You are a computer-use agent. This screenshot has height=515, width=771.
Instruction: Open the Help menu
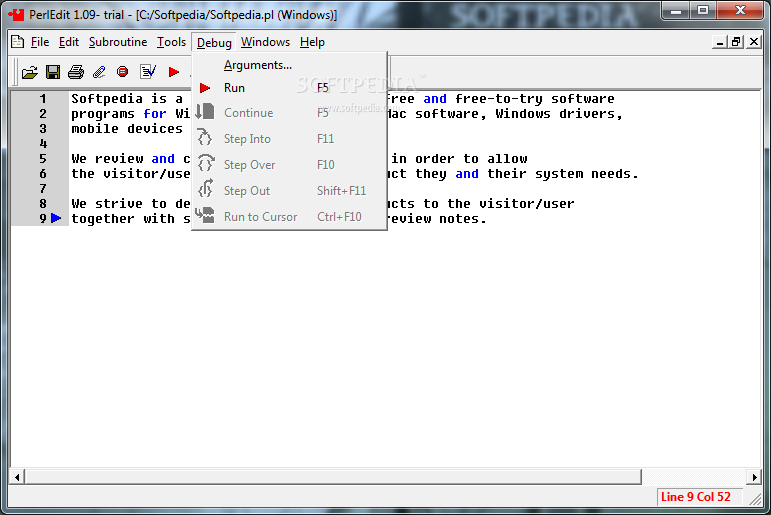(x=312, y=42)
